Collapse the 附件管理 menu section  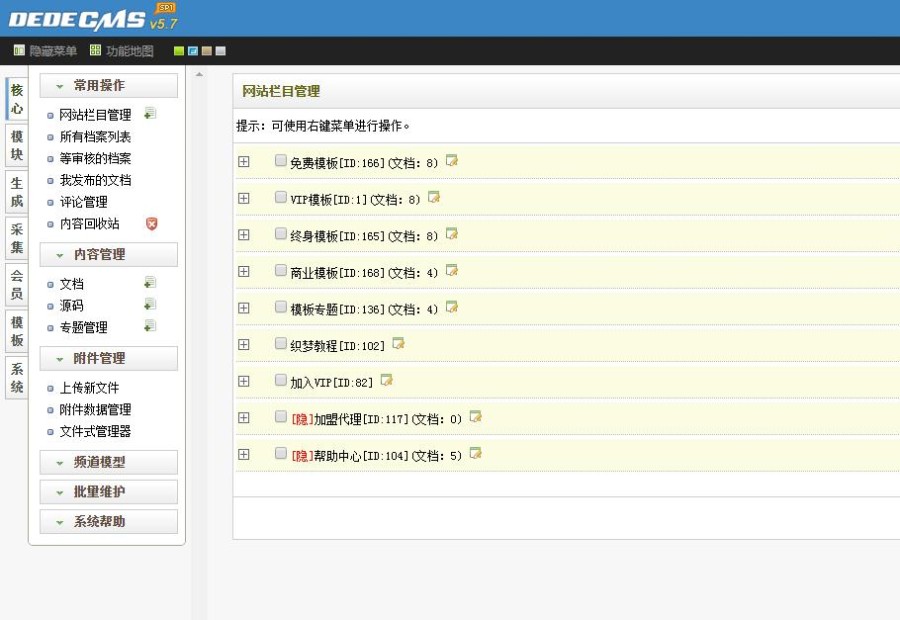coord(108,358)
